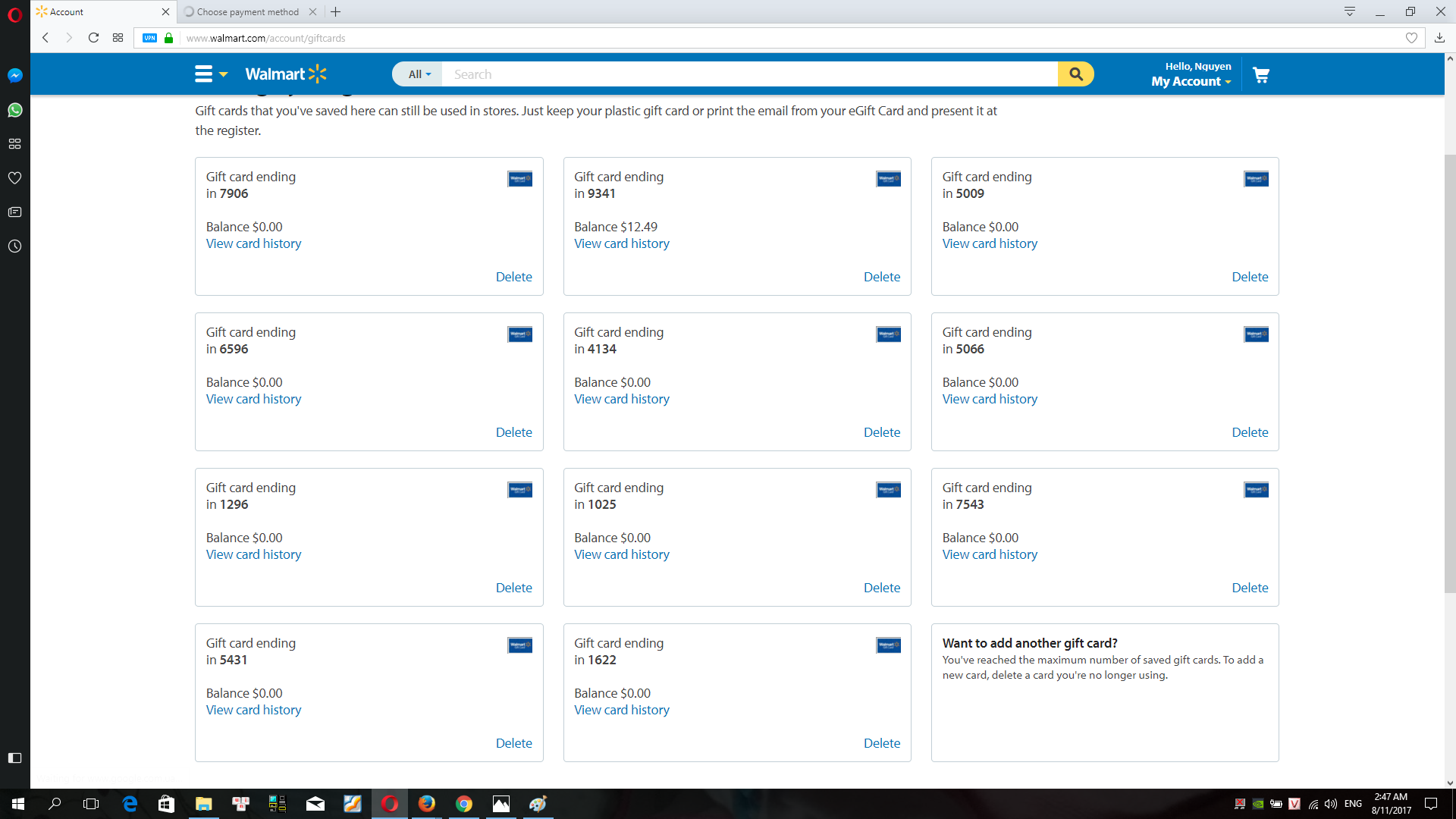
Task: Click the bookmark heart in address bar
Action: (1411, 38)
